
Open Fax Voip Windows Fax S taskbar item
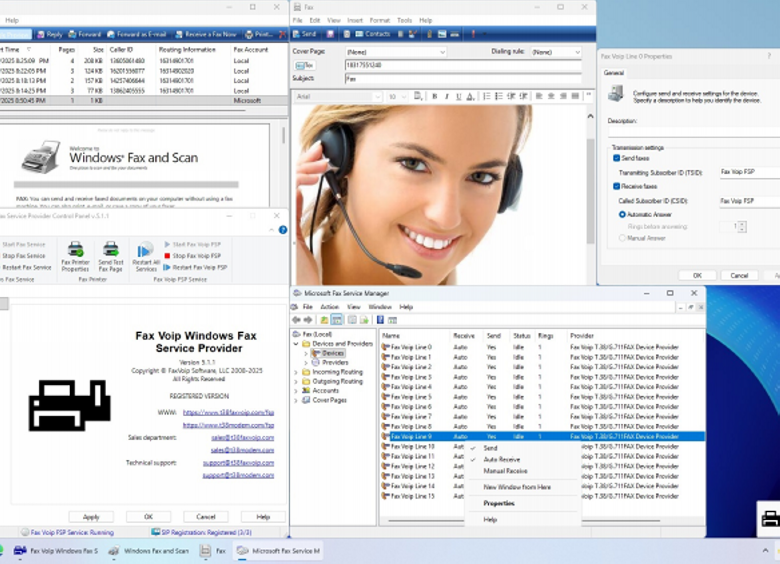tap(56, 551)
